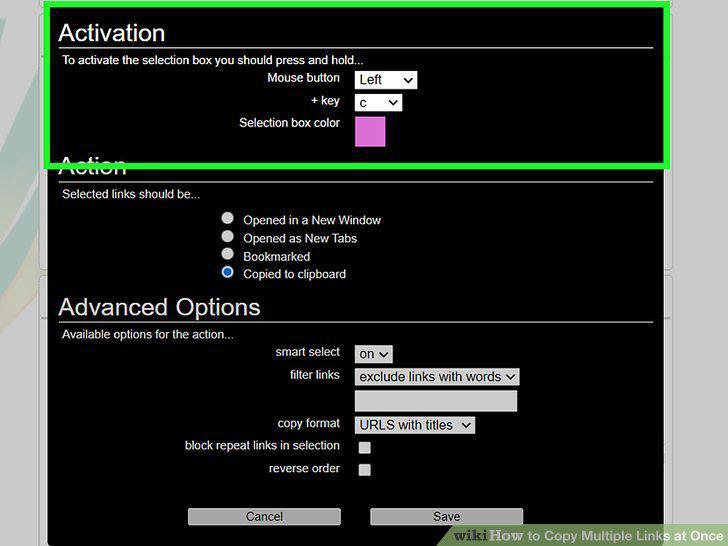Click 'Available options for the action...' text
This screenshot has height=546, width=728.
coord(148,334)
